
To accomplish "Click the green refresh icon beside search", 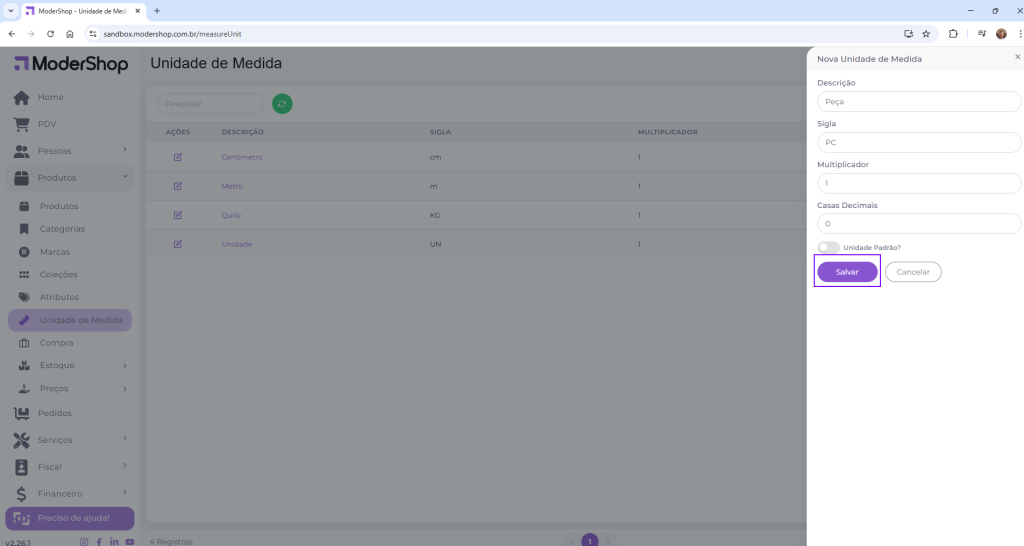I will (x=282, y=103).
